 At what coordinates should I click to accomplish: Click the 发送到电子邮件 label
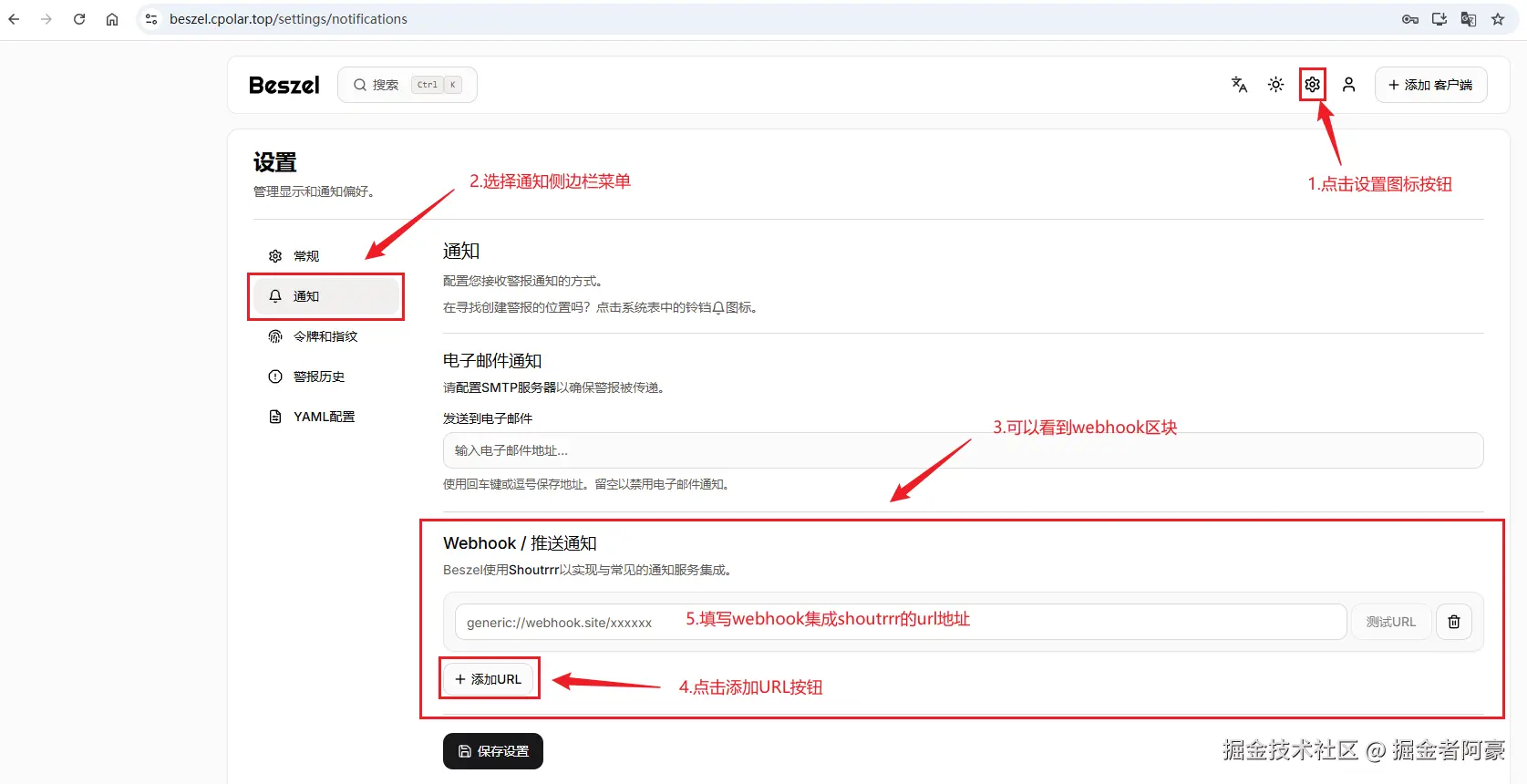tap(488, 418)
